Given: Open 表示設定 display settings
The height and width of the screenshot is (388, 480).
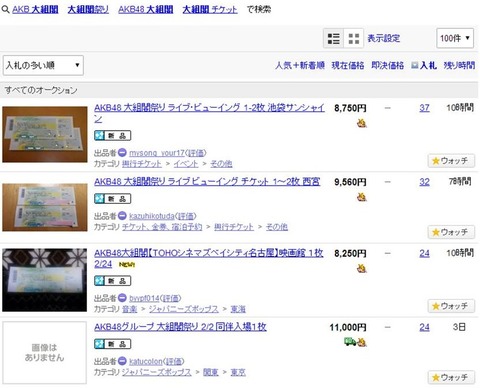Looking at the screenshot, I should [x=383, y=38].
